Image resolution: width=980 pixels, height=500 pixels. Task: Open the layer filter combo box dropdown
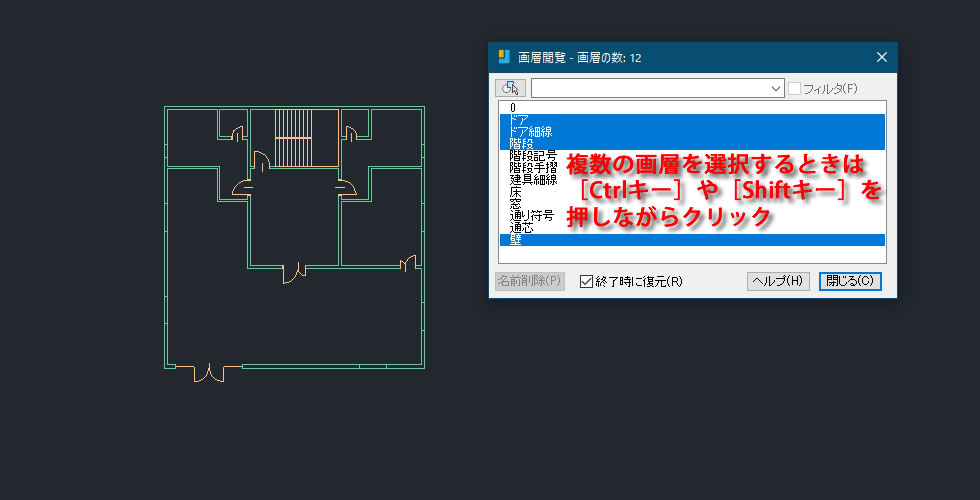pyautogui.click(x=776, y=89)
